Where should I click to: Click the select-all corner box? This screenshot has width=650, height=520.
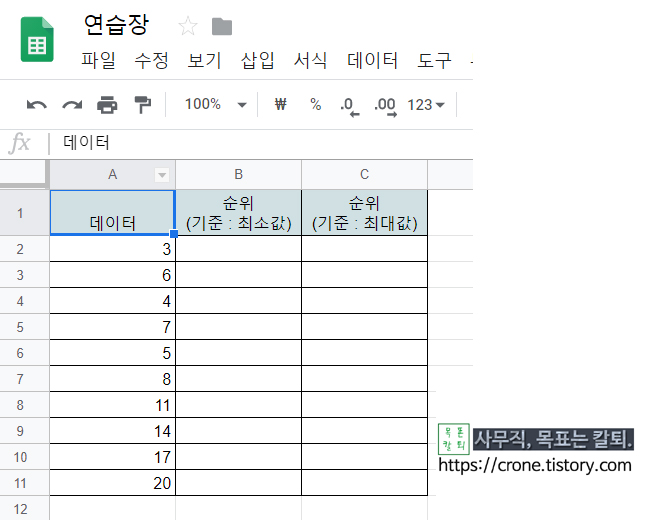pos(24,174)
